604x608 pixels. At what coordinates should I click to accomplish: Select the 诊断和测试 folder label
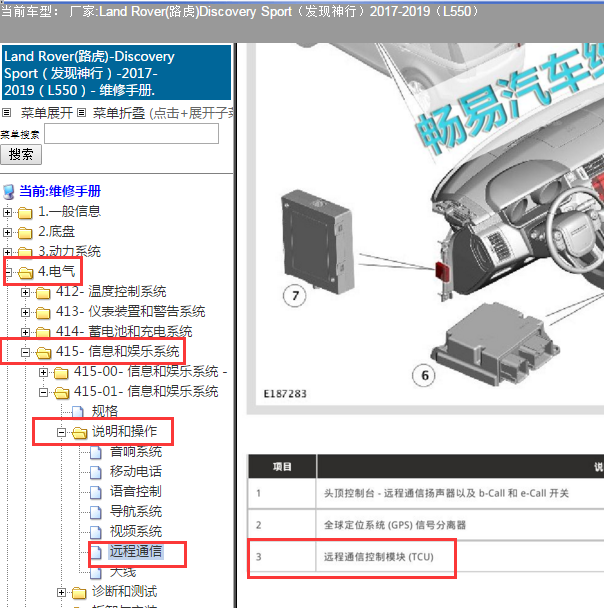tap(124, 591)
